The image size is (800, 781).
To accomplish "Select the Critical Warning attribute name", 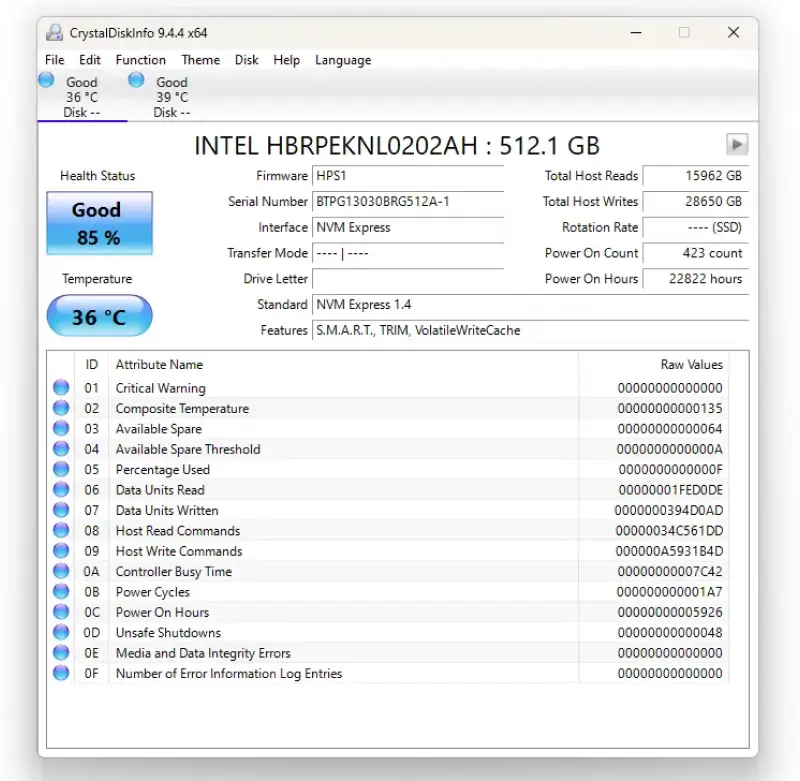I will point(161,388).
